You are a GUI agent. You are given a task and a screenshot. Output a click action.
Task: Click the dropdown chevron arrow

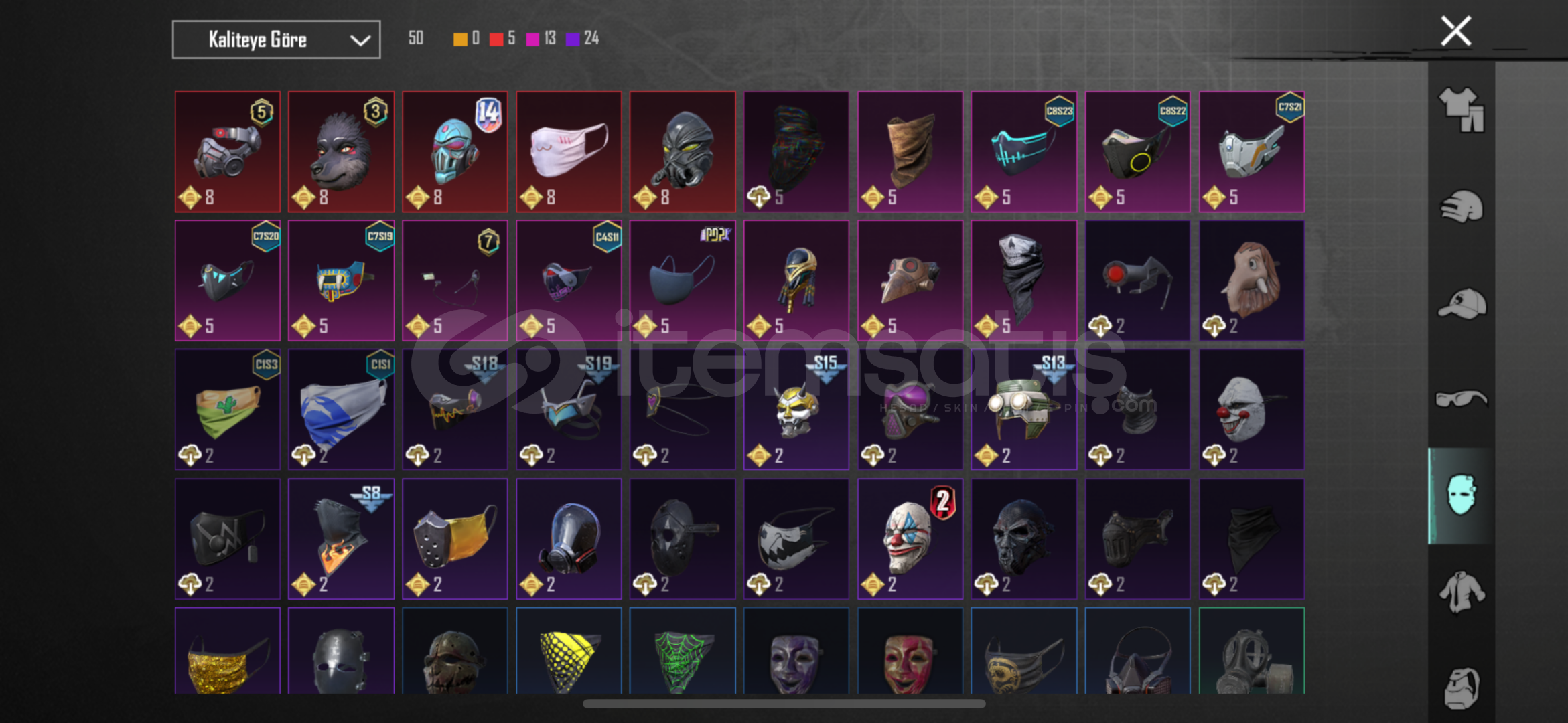tap(360, 40)
